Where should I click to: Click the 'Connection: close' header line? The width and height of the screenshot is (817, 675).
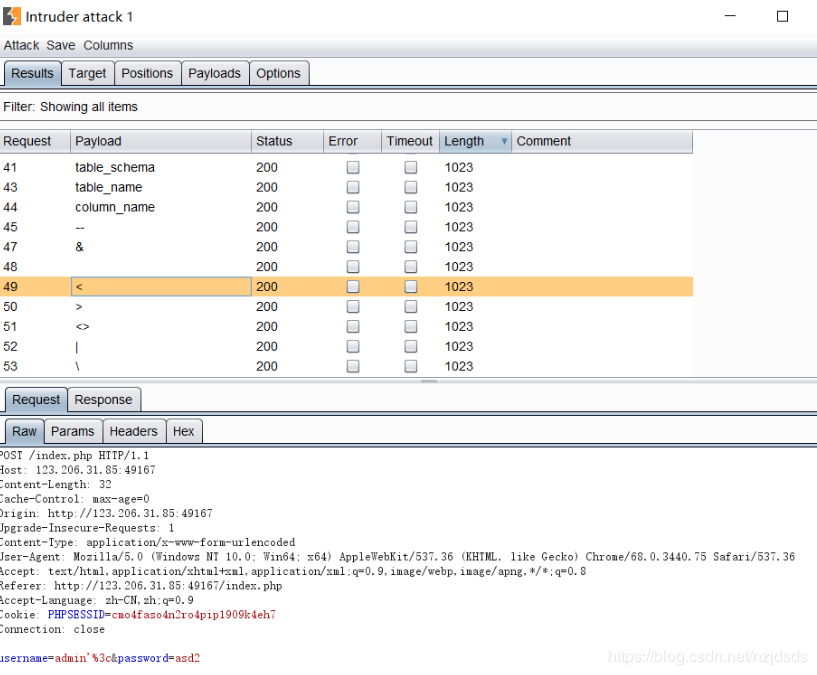pos(52,629)
